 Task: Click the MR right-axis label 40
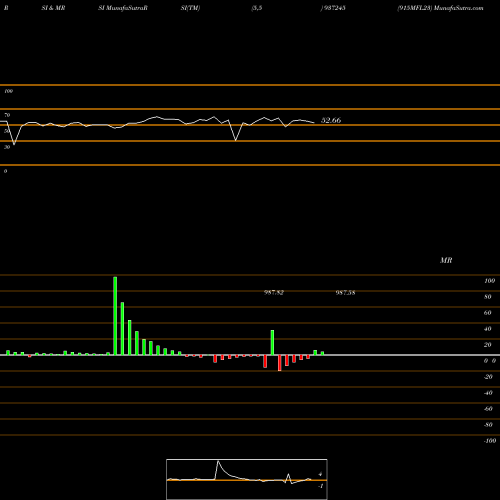pos(488,329)
